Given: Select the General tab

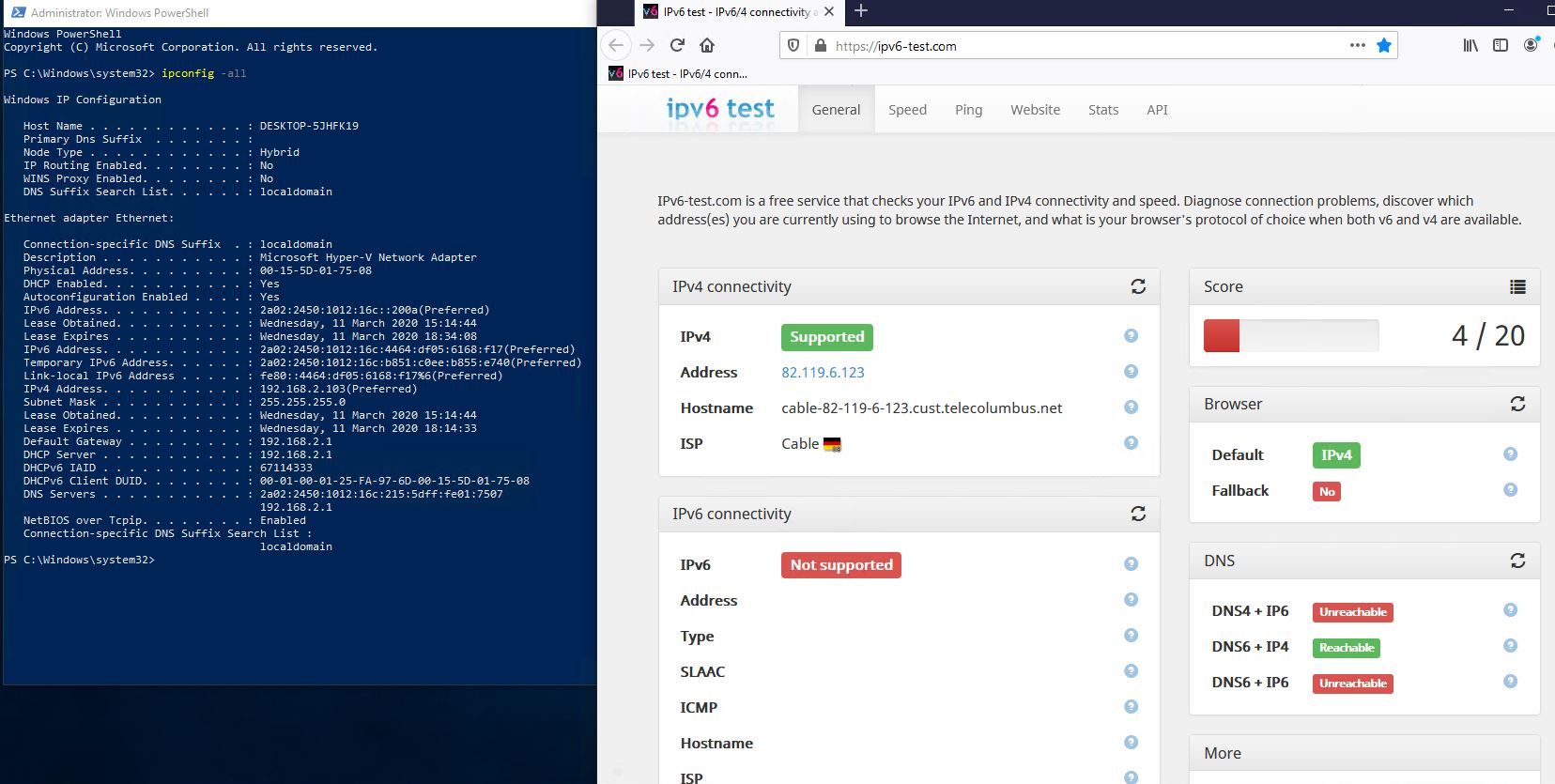Looking at the screenshot, I should point(836,110).
